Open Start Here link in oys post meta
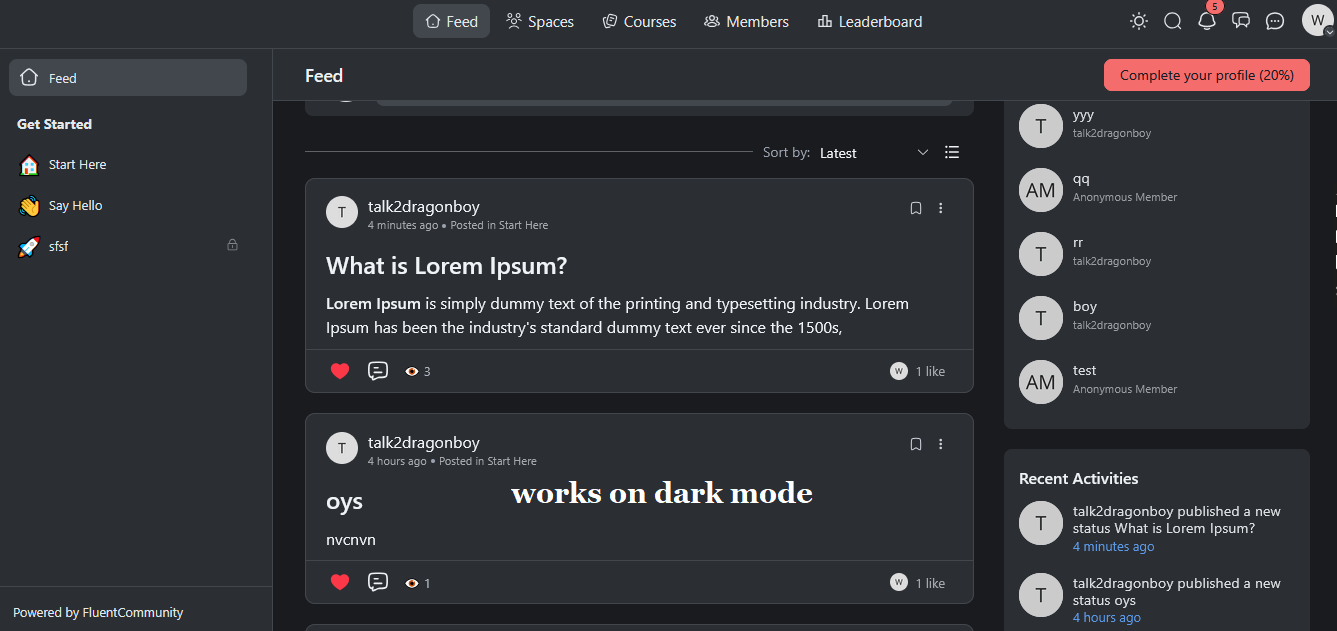This screenshot has height=631, width=1337. pyautogui.click(x=512, y=461)
